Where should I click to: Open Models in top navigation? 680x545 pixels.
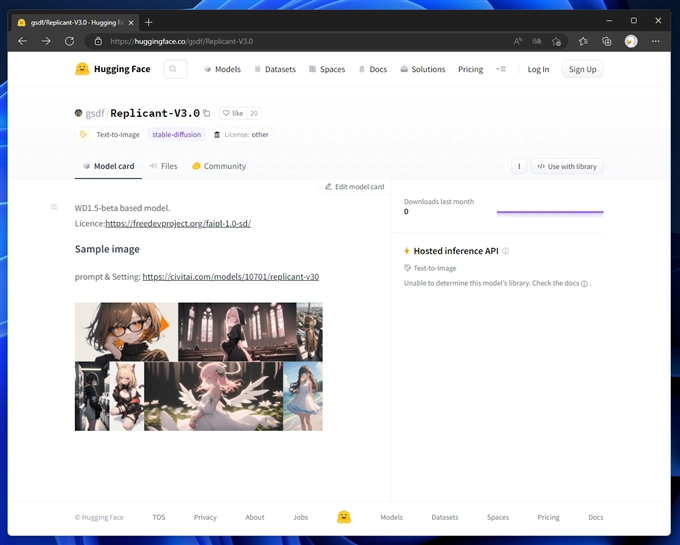pyautogui.click(x=222, y=69)
